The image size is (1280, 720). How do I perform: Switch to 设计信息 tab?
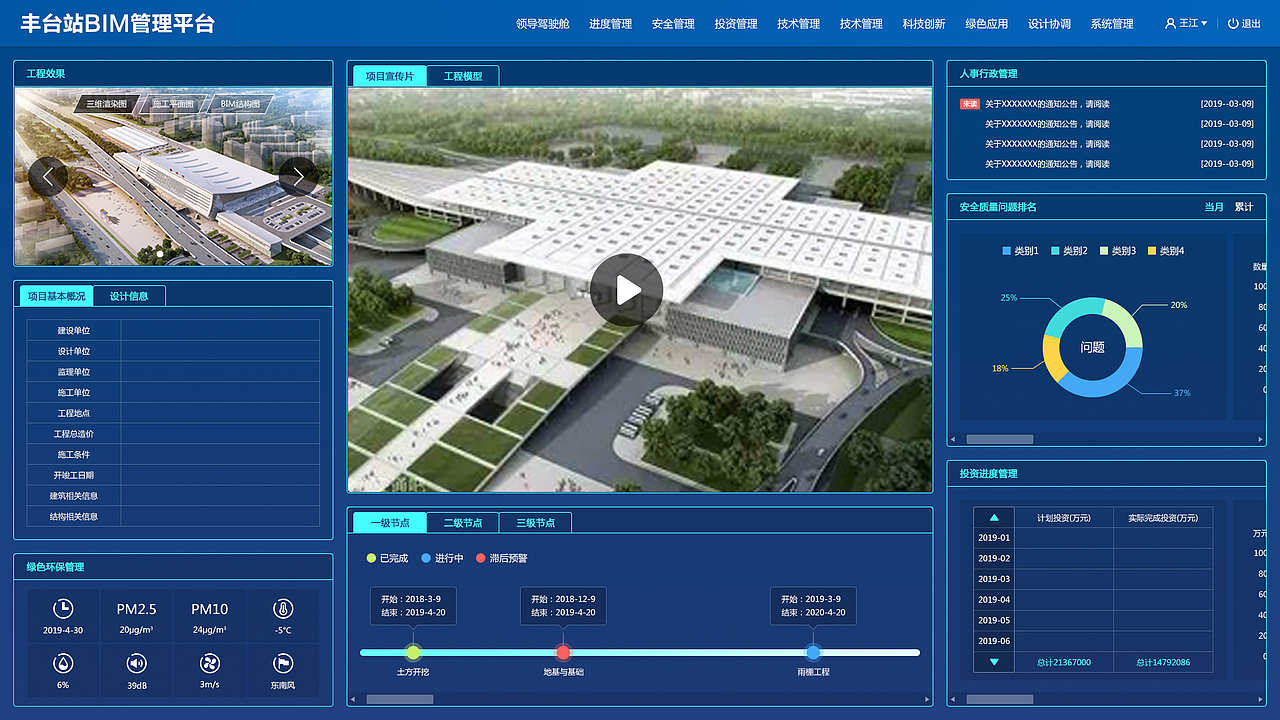(x=129, y=296)
